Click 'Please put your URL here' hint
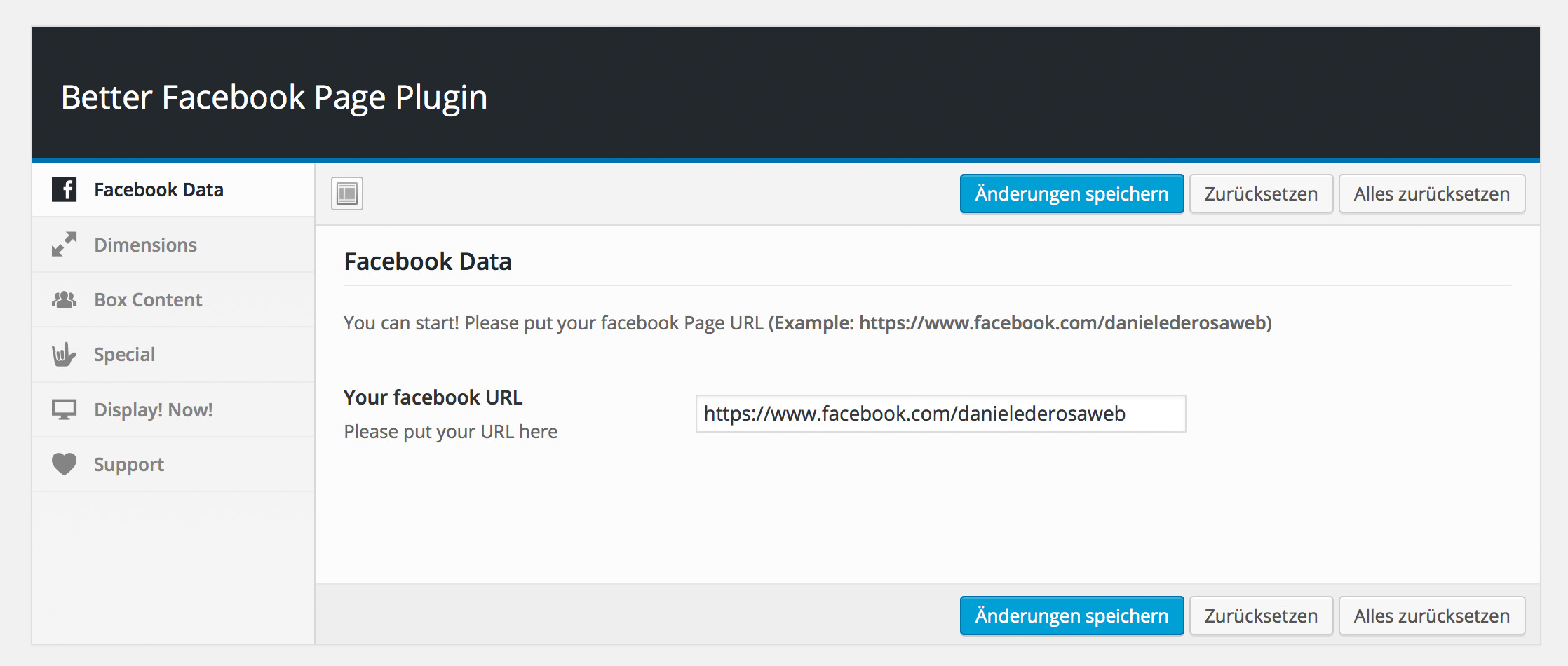This screenshot has width=1568, height=666. coord(451,432)
